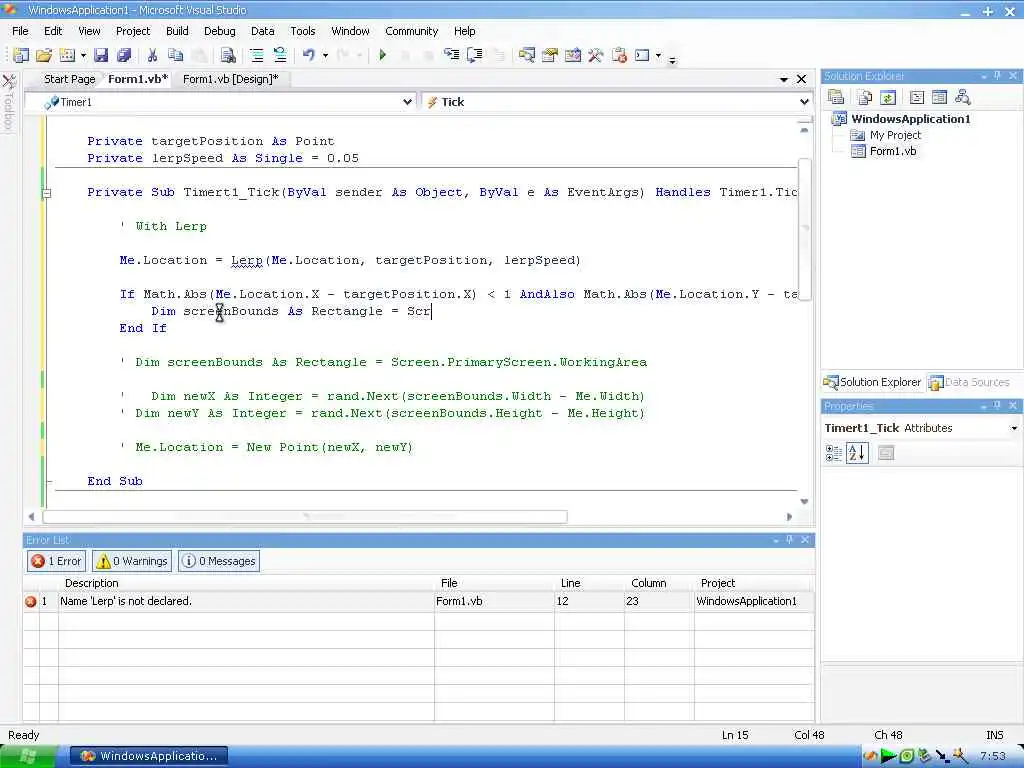Select the Solution Explorer bottom tab
This screenshot has height=768, width=1024.
pos(872,382)
